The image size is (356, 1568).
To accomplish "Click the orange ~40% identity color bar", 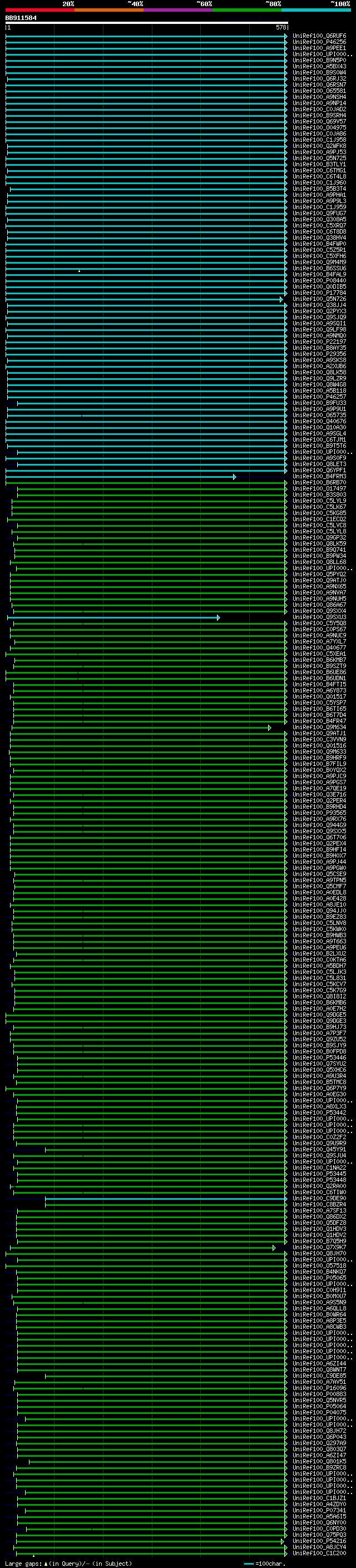I will pos(109,10).
